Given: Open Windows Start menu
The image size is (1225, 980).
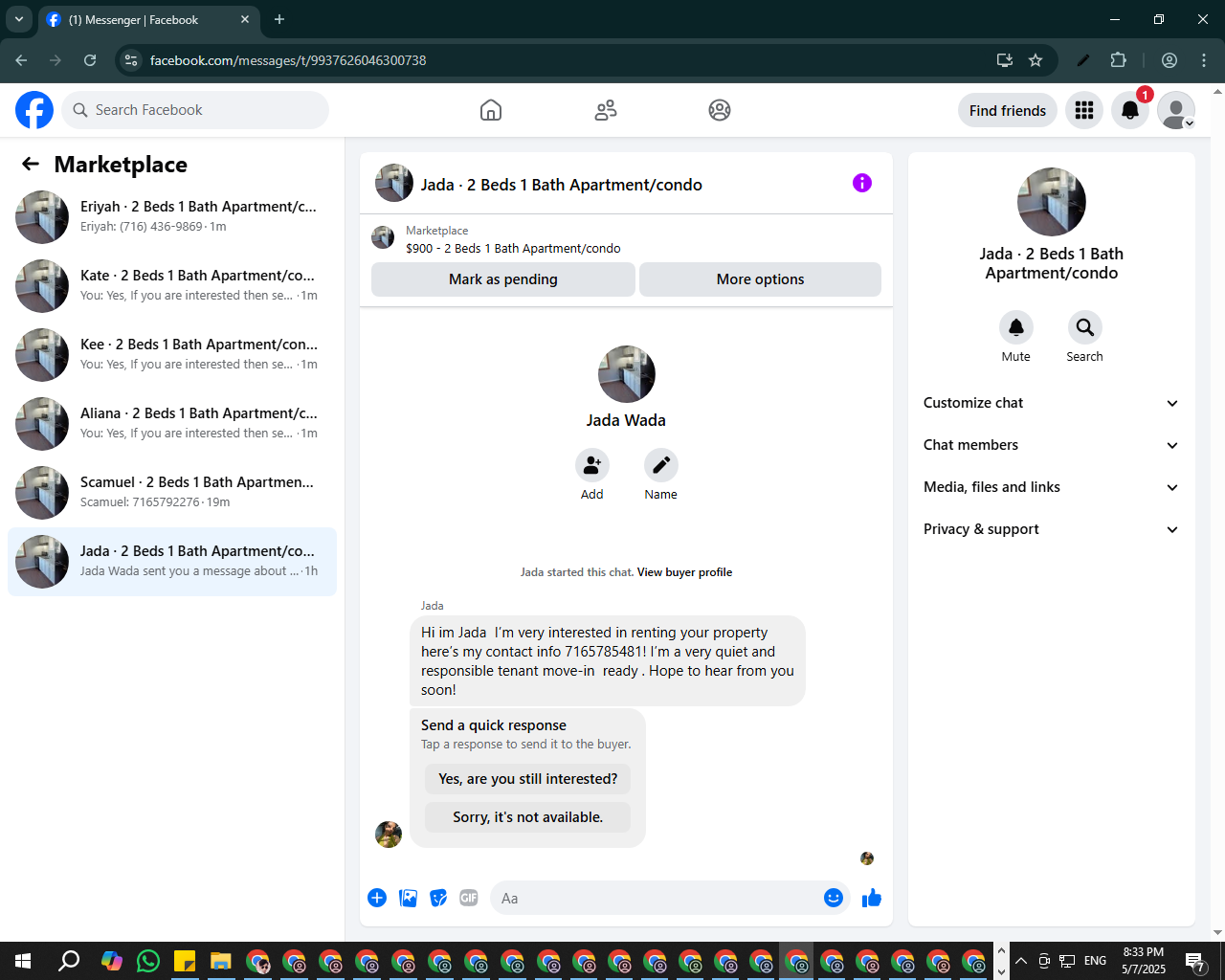Looking at the screenshot, I should [x=23, y=961].
